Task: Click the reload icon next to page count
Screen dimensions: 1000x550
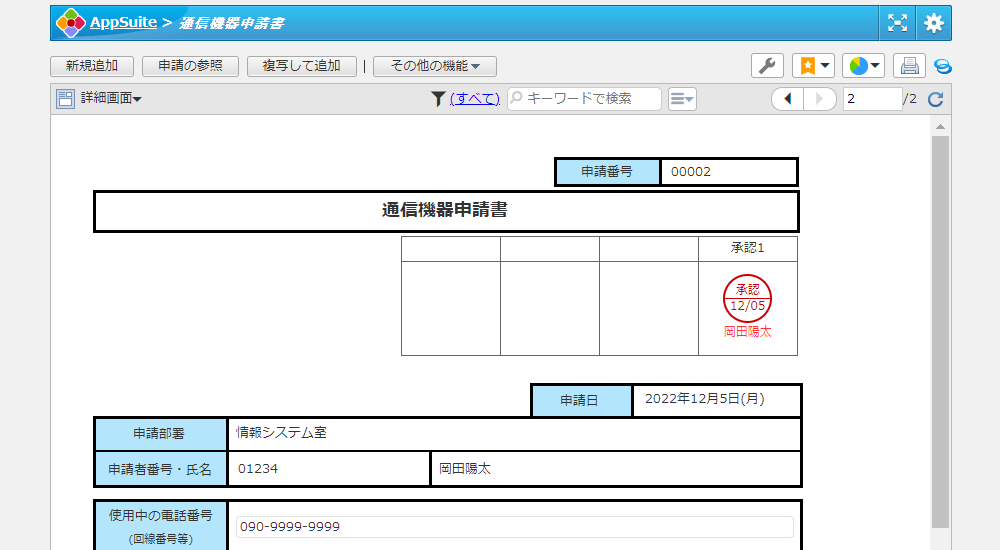Action: (936, 98)
